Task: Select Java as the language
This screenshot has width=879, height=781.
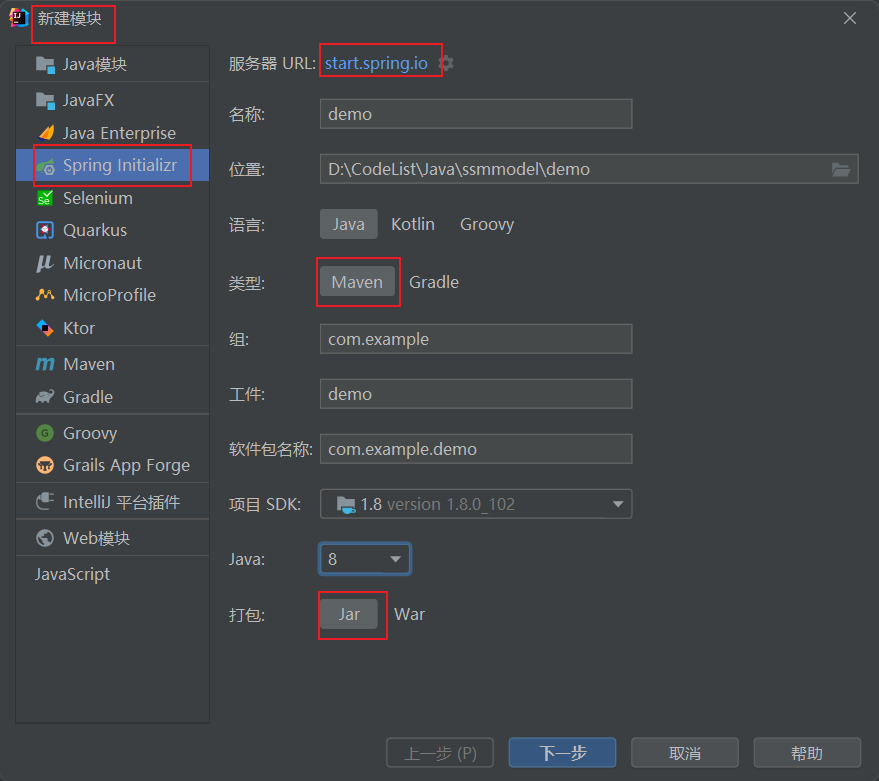Action: pyautogui.click(x=349, y=224)
